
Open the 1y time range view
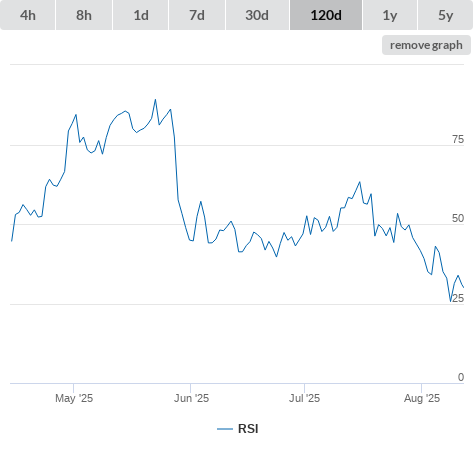(x=390, y=15)
